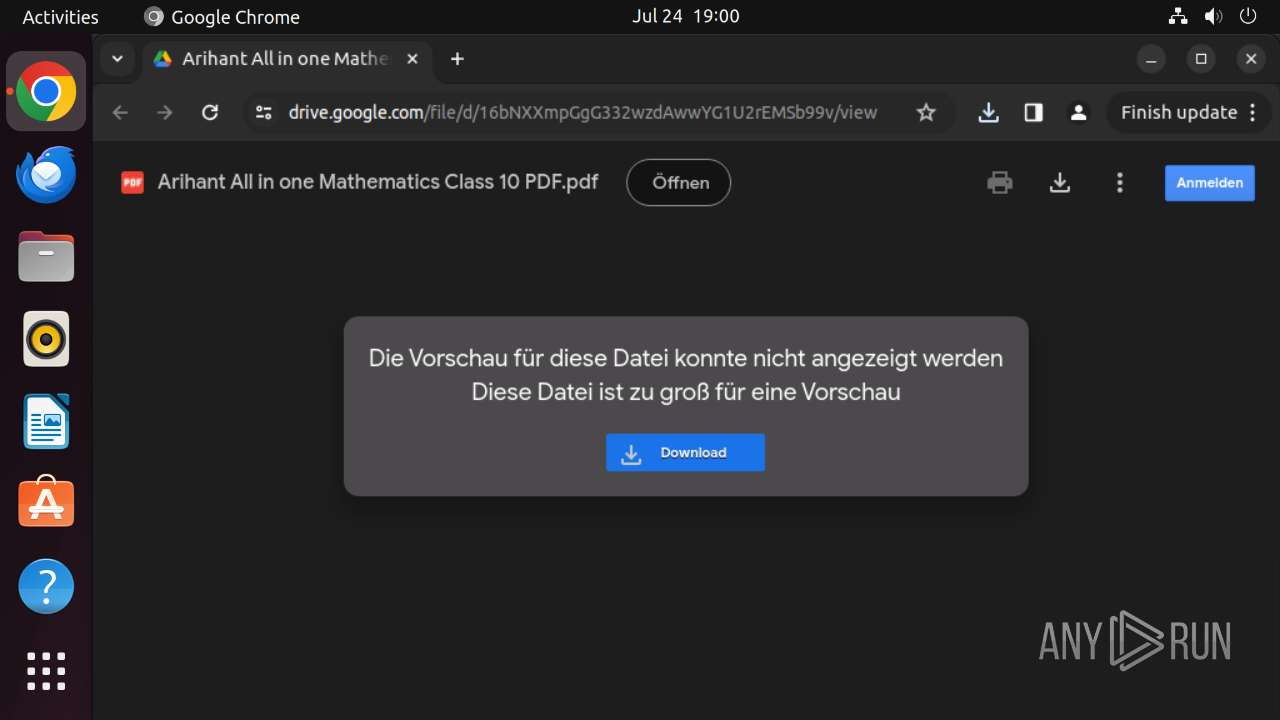Close the Arihant tab
The width and height of the screenshot is (1280, 720).
point(412,59)
